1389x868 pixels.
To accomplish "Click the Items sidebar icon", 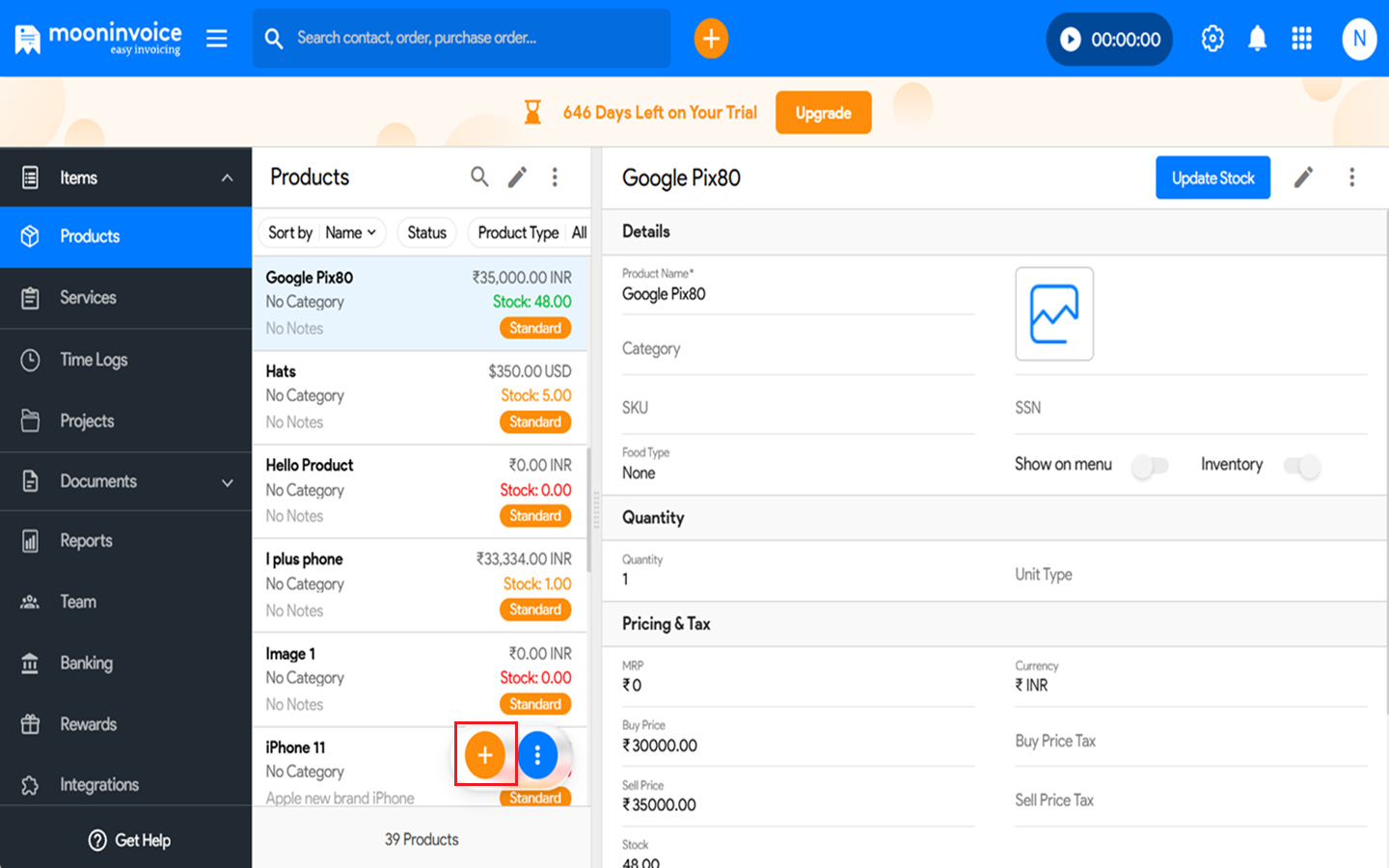I will pos(30,177).
